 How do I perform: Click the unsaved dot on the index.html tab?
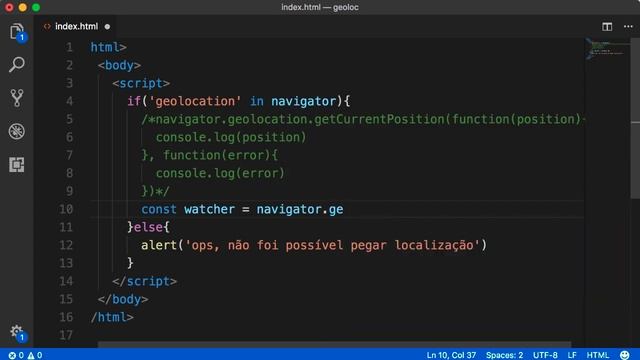107,27
